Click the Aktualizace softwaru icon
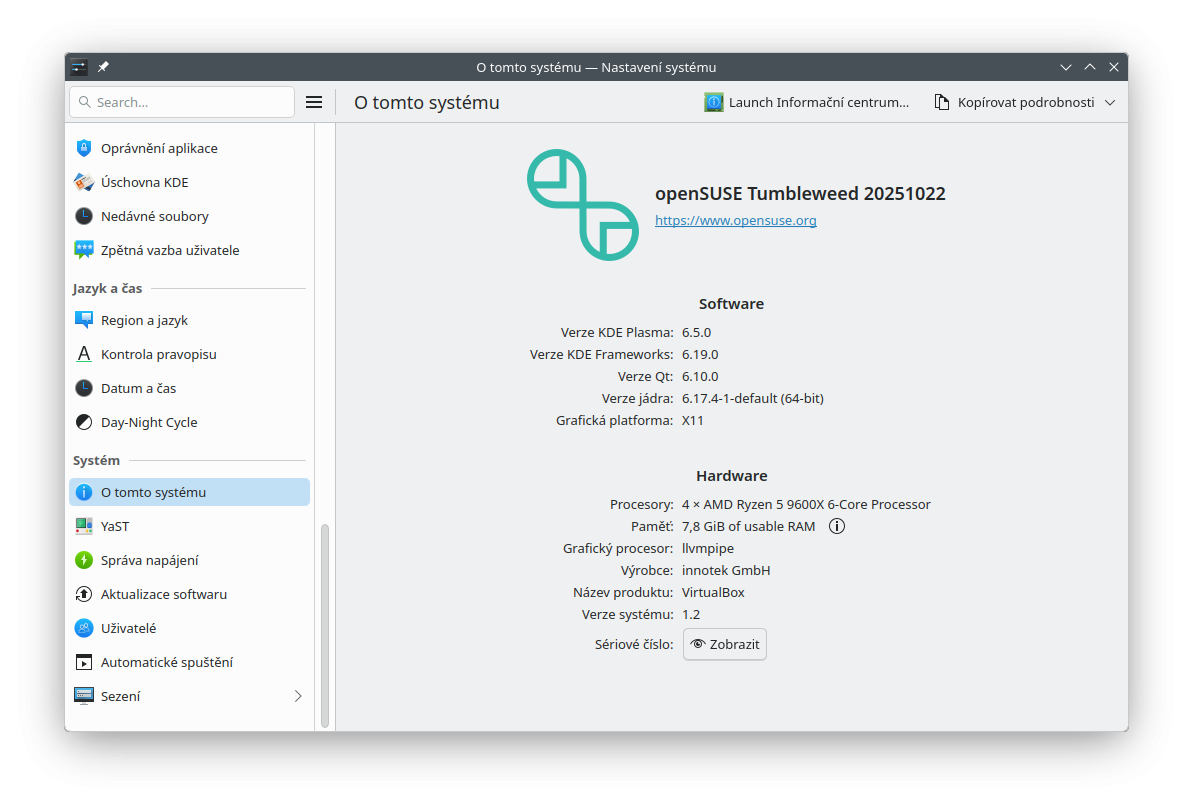Image resolution: width=1193 pixels, height=808 pixels. (84, 594)
